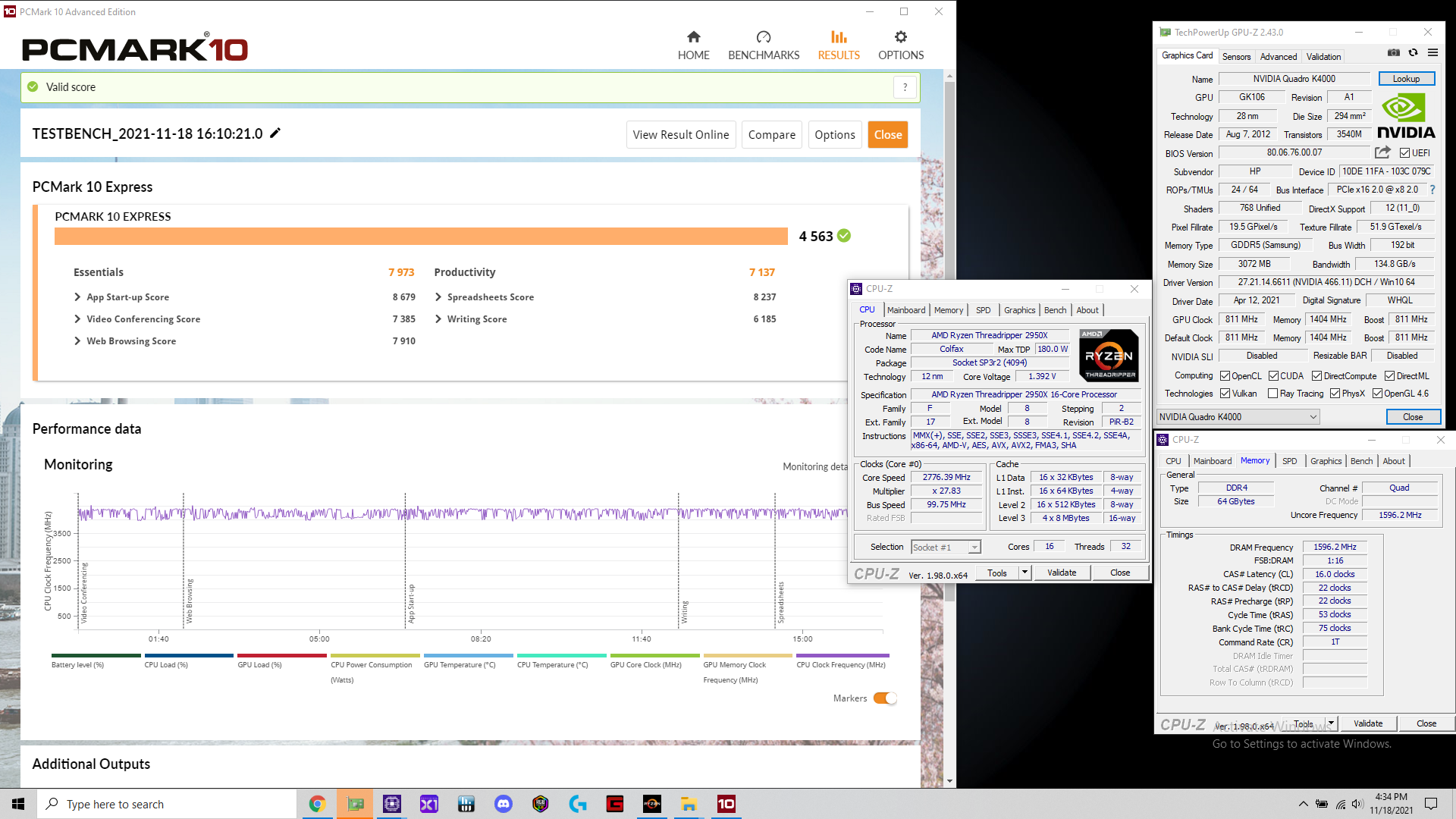Open Tools dropdown arrow in CPU-Z CPU window
The image size is (1456, 819).
[1025, 573]
